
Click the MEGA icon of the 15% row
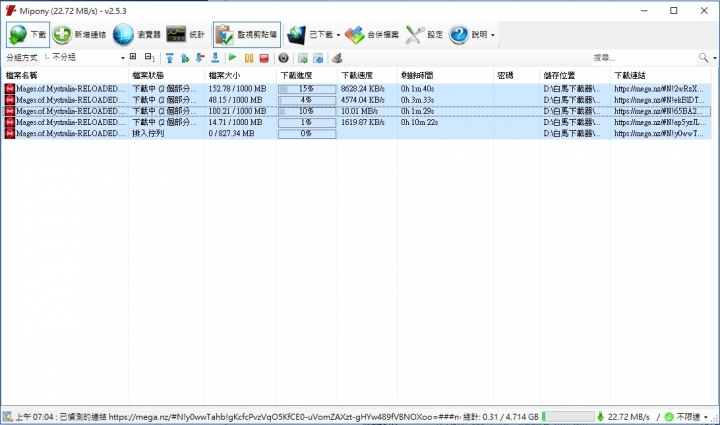(x=10, y=89)
